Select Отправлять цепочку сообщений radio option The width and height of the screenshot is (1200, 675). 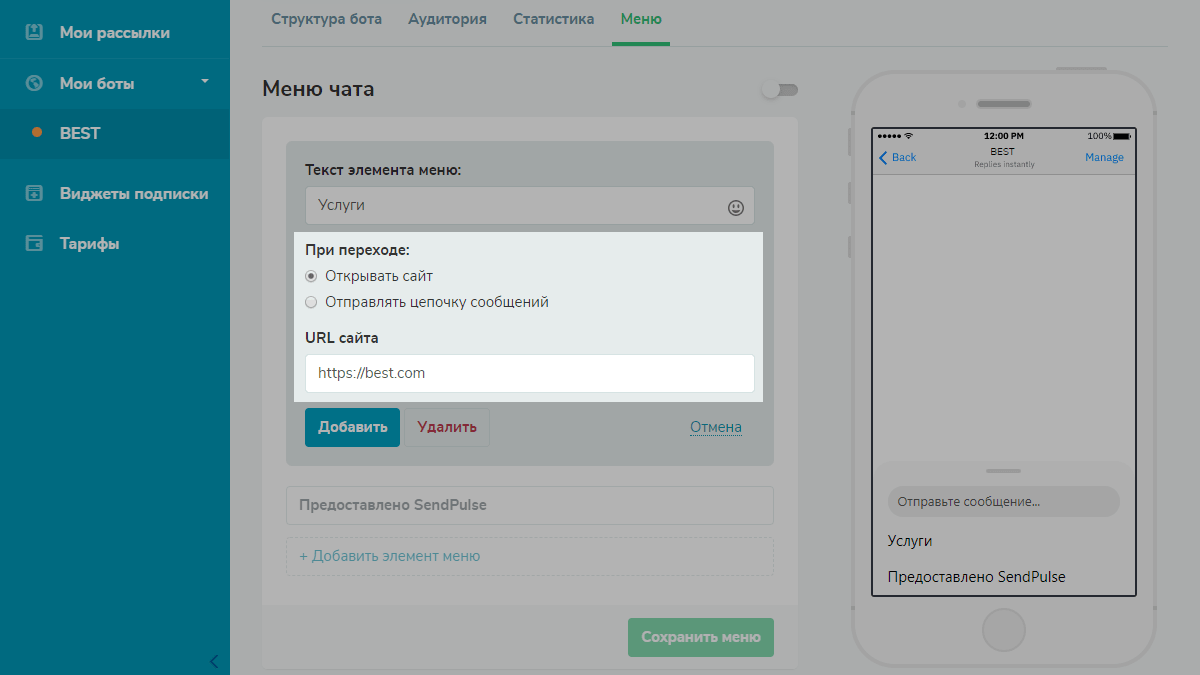tap(311, 302)
